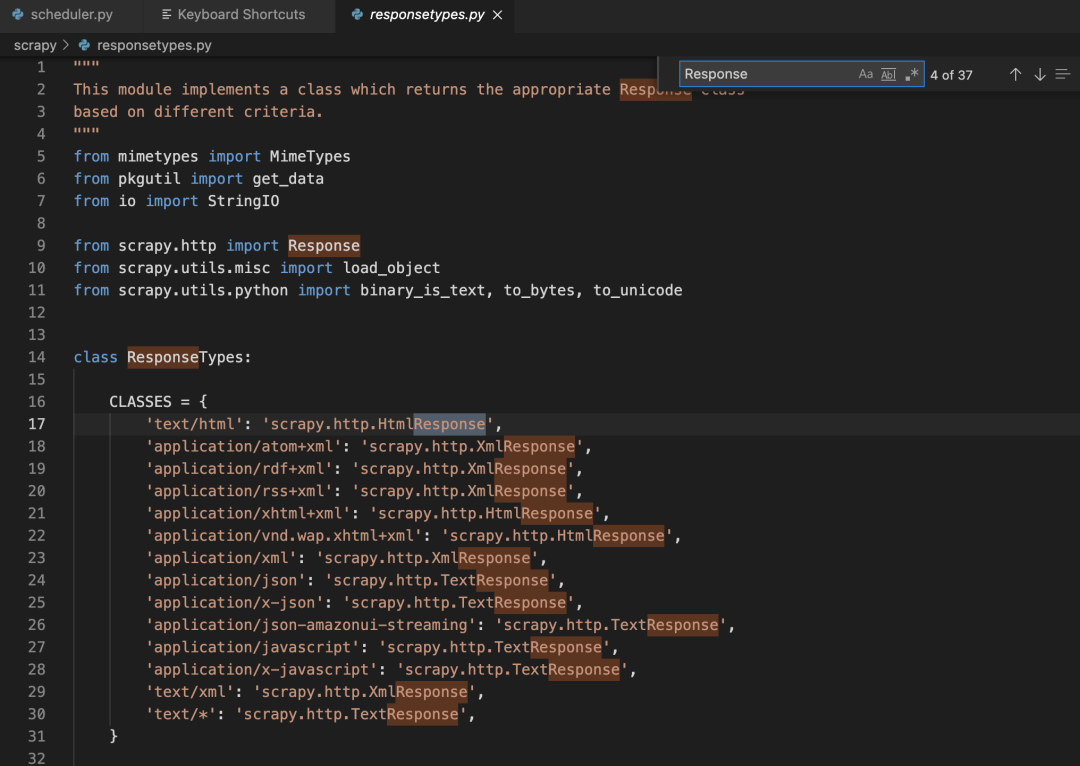Click the 'application/javascript' key

click(x=253, y=648)
